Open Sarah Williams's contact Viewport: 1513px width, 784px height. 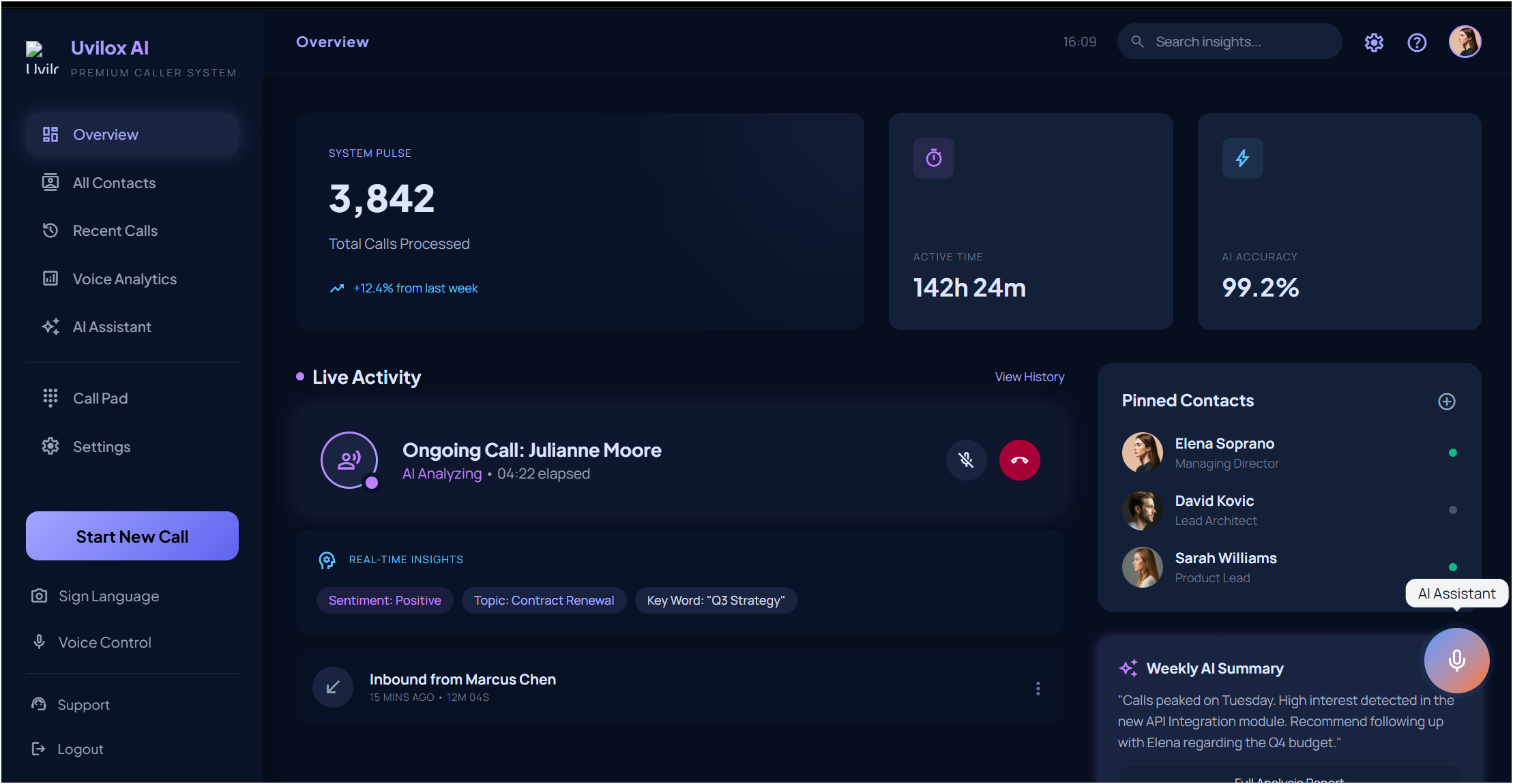1289,567
